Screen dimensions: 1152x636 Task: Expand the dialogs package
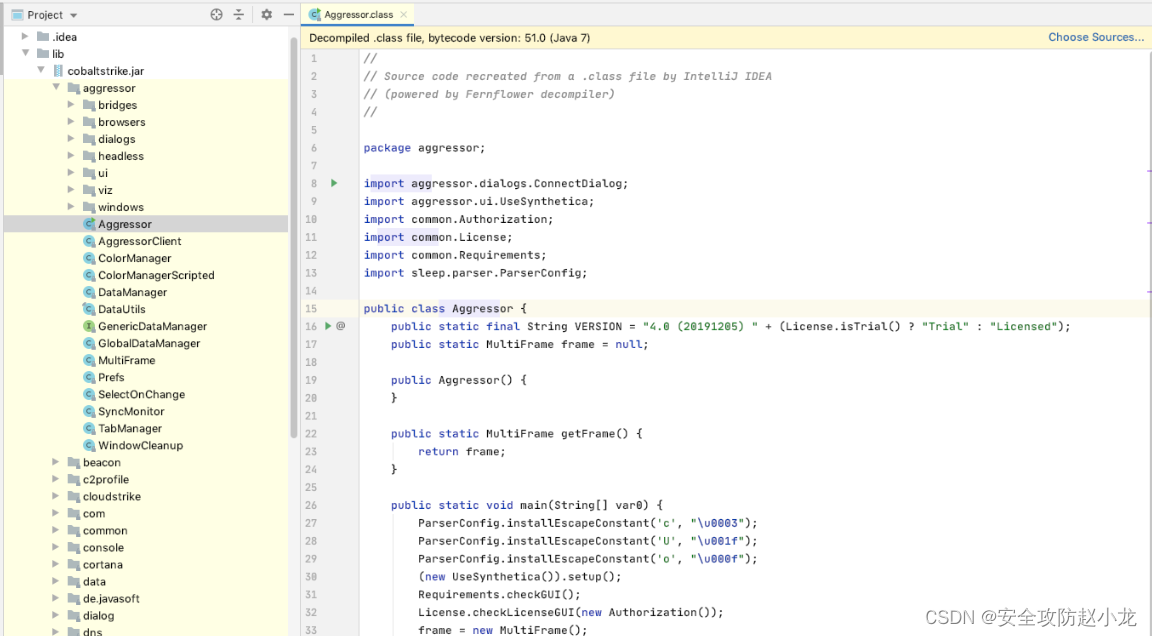(71, 138)
